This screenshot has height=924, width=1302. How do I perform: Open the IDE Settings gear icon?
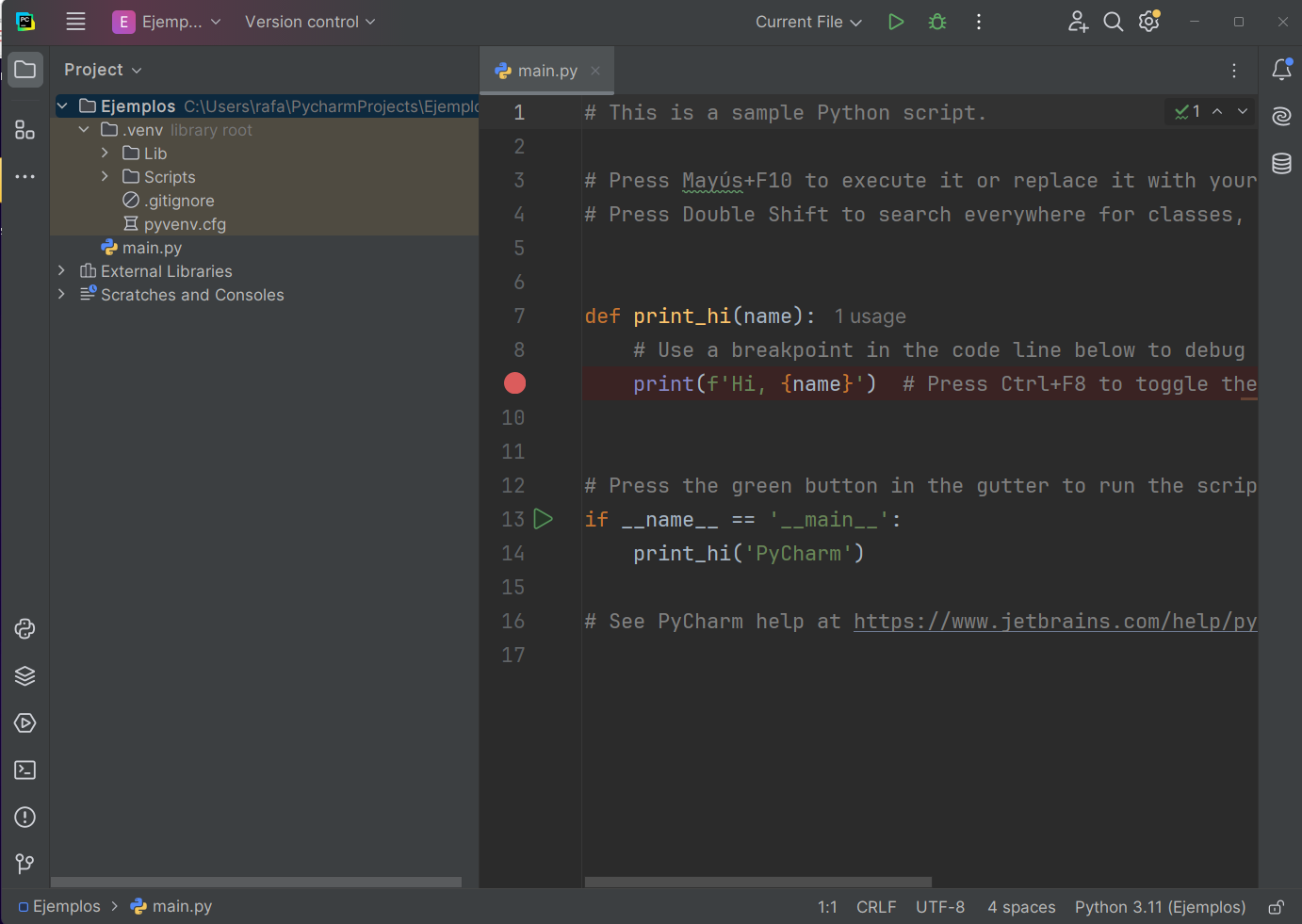tap(1148, 21)
